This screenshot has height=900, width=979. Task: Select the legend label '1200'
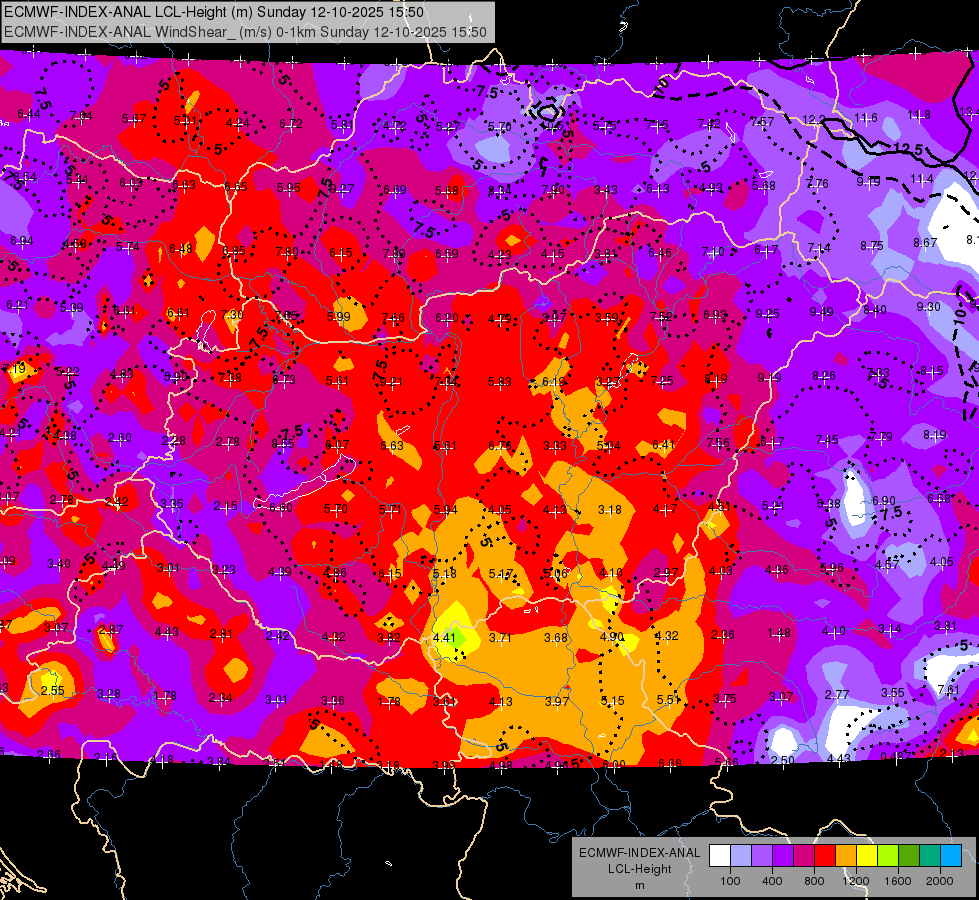click(855, 881)
